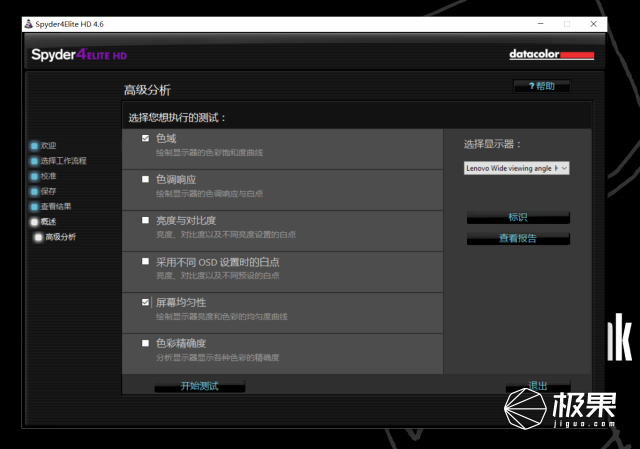Uncheck the 色域 test checkbox
640x449 pixels.
pyautogui.click(x=145, y=138)
